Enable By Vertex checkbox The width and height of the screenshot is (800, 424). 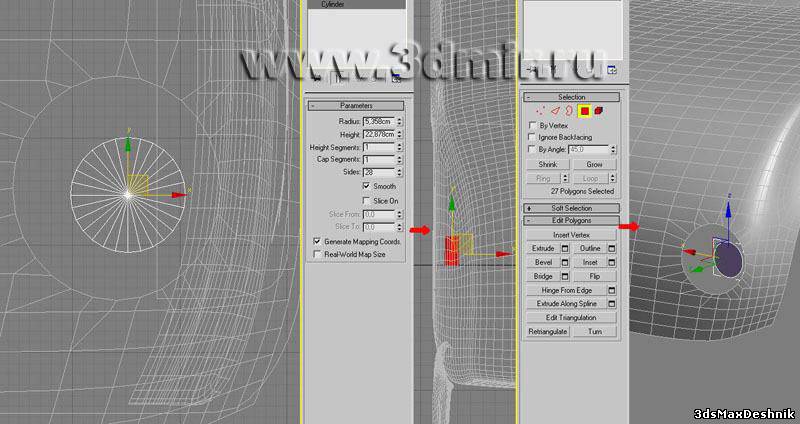tap(533, 125)
